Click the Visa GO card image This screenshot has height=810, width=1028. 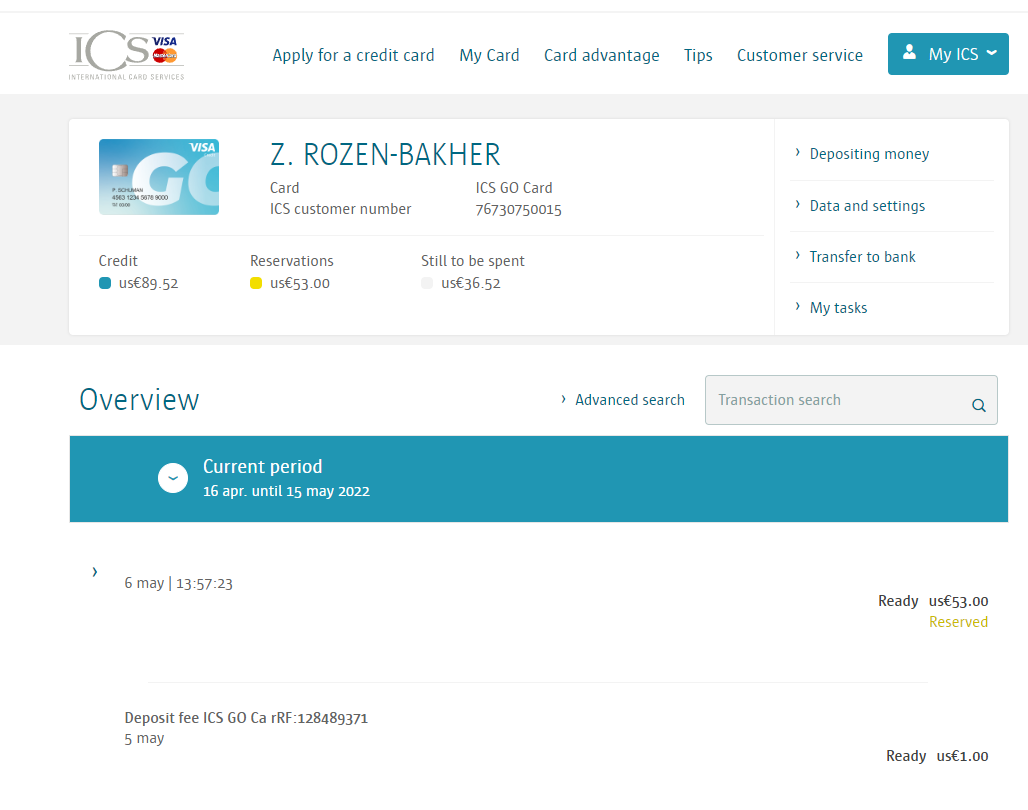159,177
